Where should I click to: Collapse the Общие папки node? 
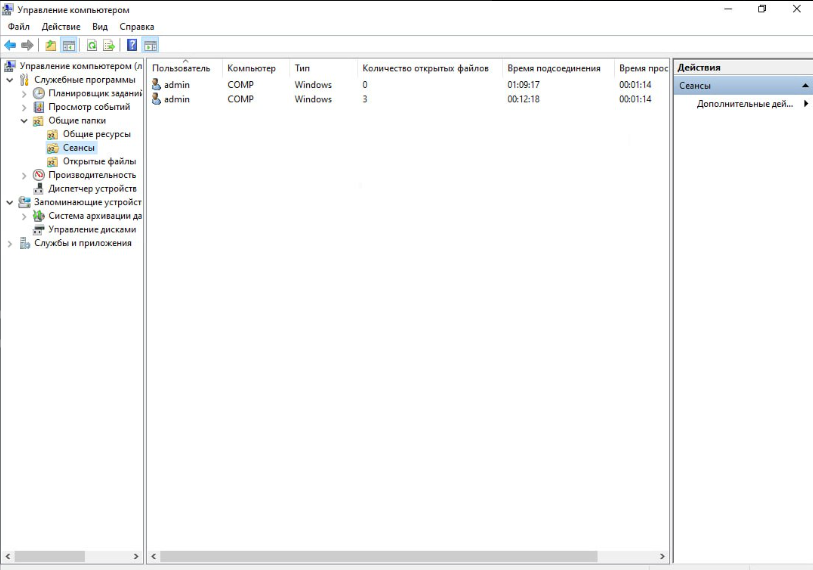(x=24, y=121)
